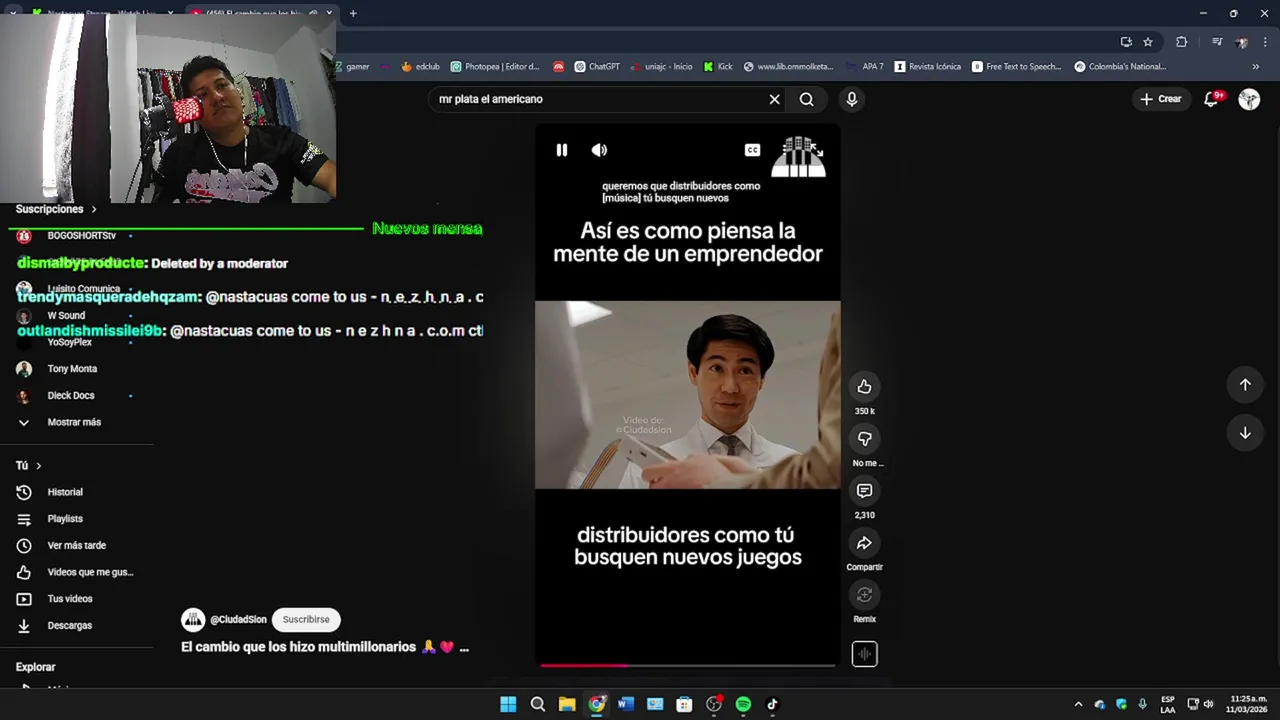Show hidden system tray icons
1280x720 pixels.
click(1078, 705)
